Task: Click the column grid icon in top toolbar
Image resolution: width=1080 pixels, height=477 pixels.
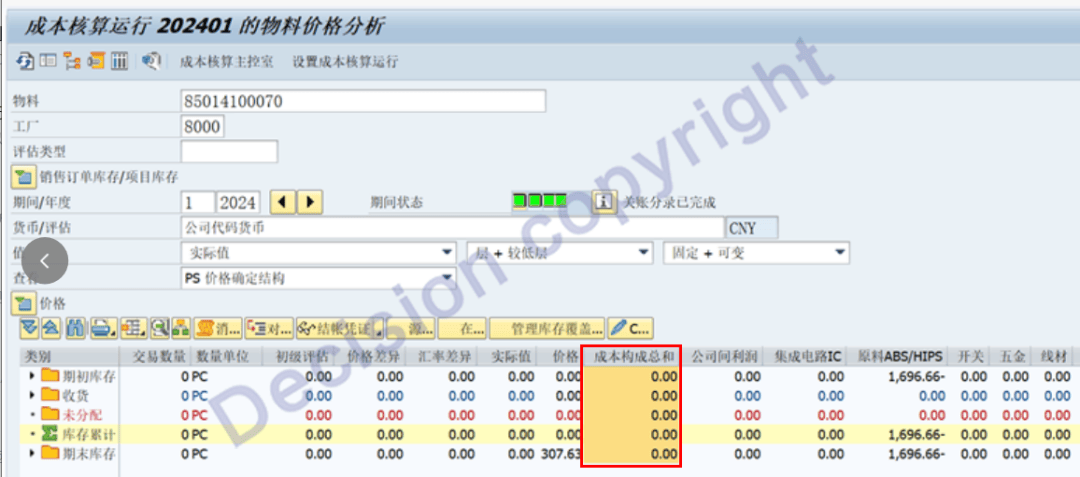Action: tap(119, 61)
